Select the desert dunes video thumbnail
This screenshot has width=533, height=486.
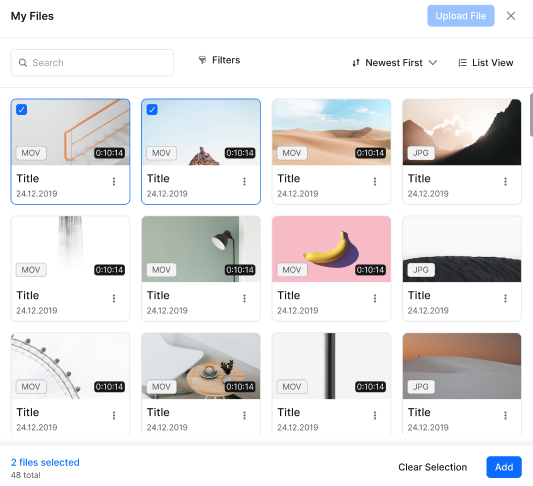tap(331, 132)
